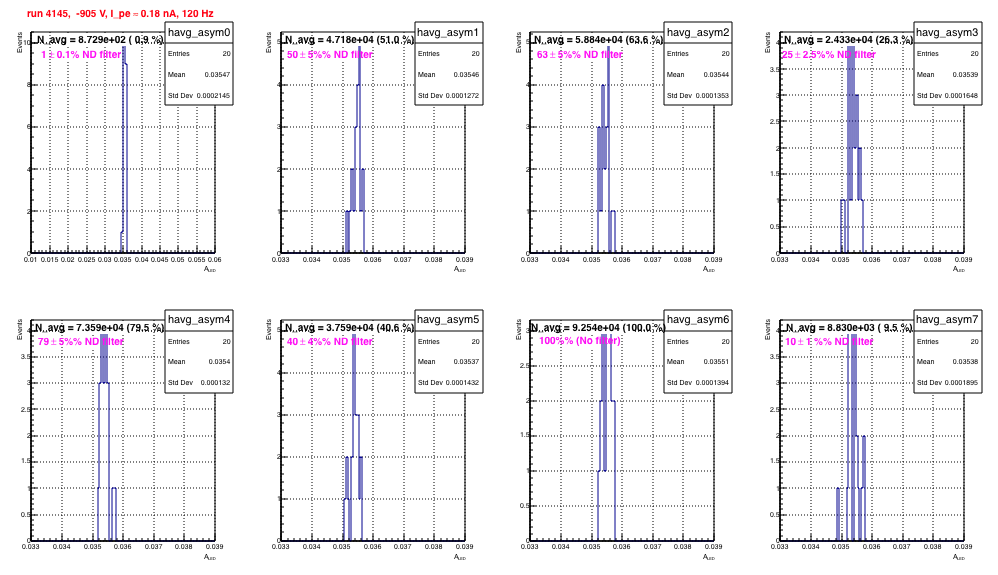Click the N_avg = 8.729e+02 label
This screenshot has height=575, width=998.
(100, 40)
